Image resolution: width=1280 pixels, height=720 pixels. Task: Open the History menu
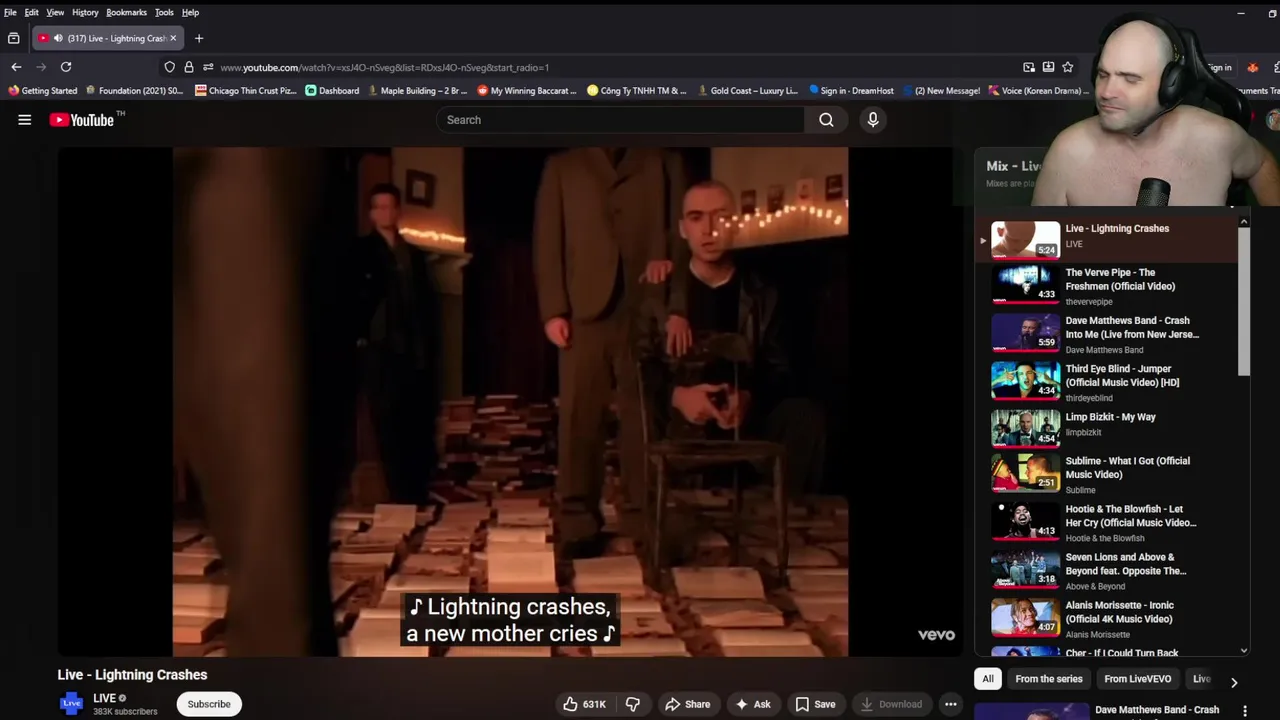pyautogui.click(x=85, y=12)
